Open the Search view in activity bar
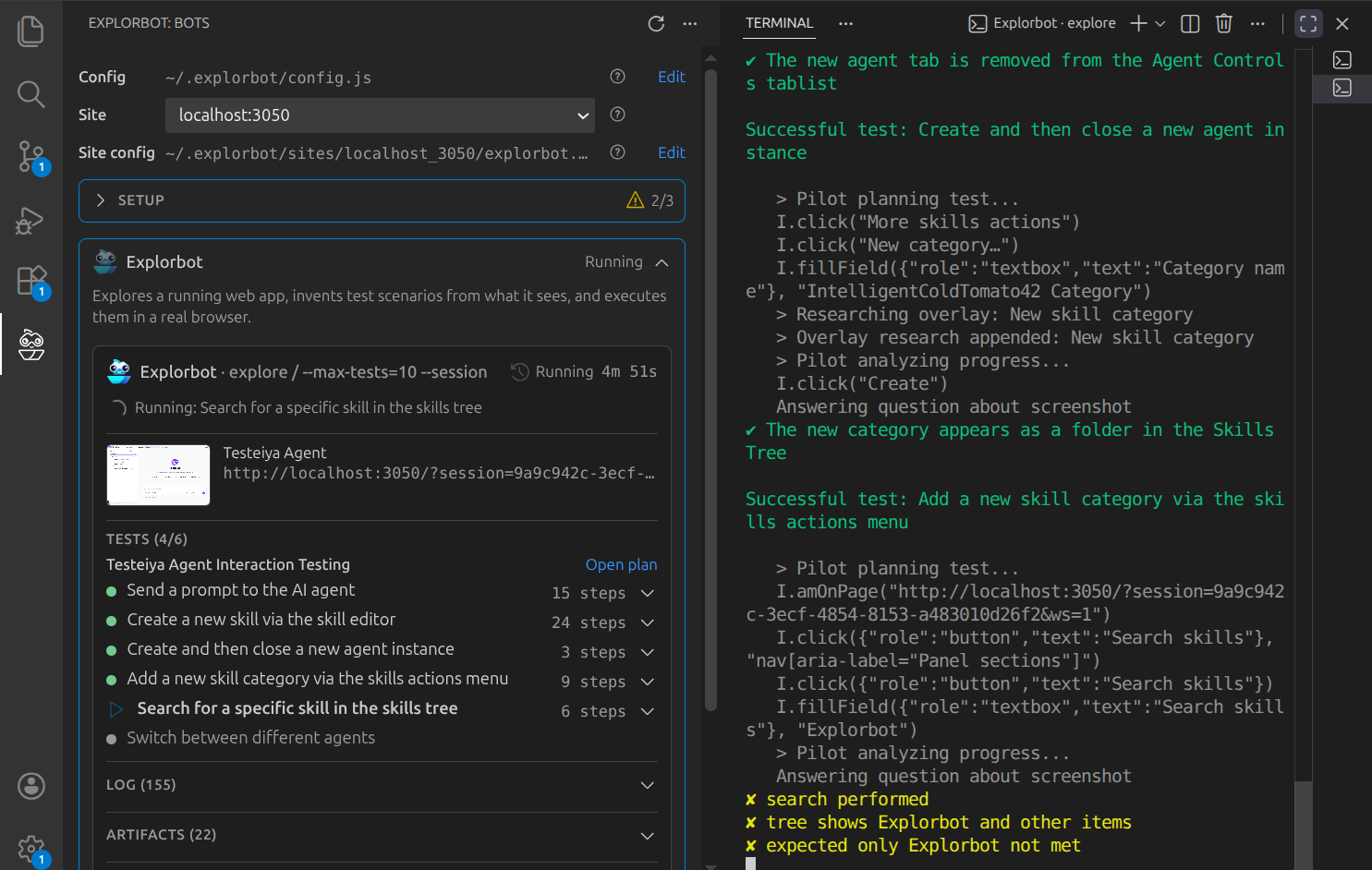 pyautogui.click(x=30, y=93)
